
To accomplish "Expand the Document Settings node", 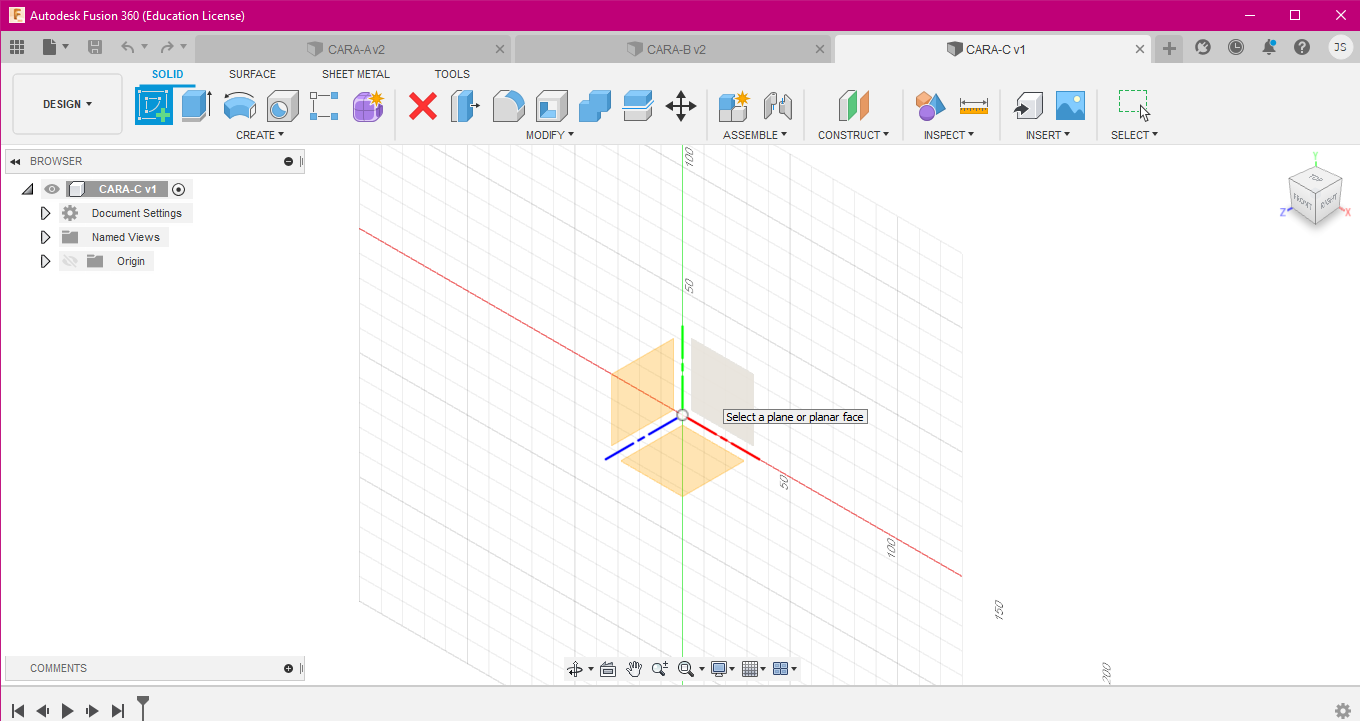I will coord(45,213).
